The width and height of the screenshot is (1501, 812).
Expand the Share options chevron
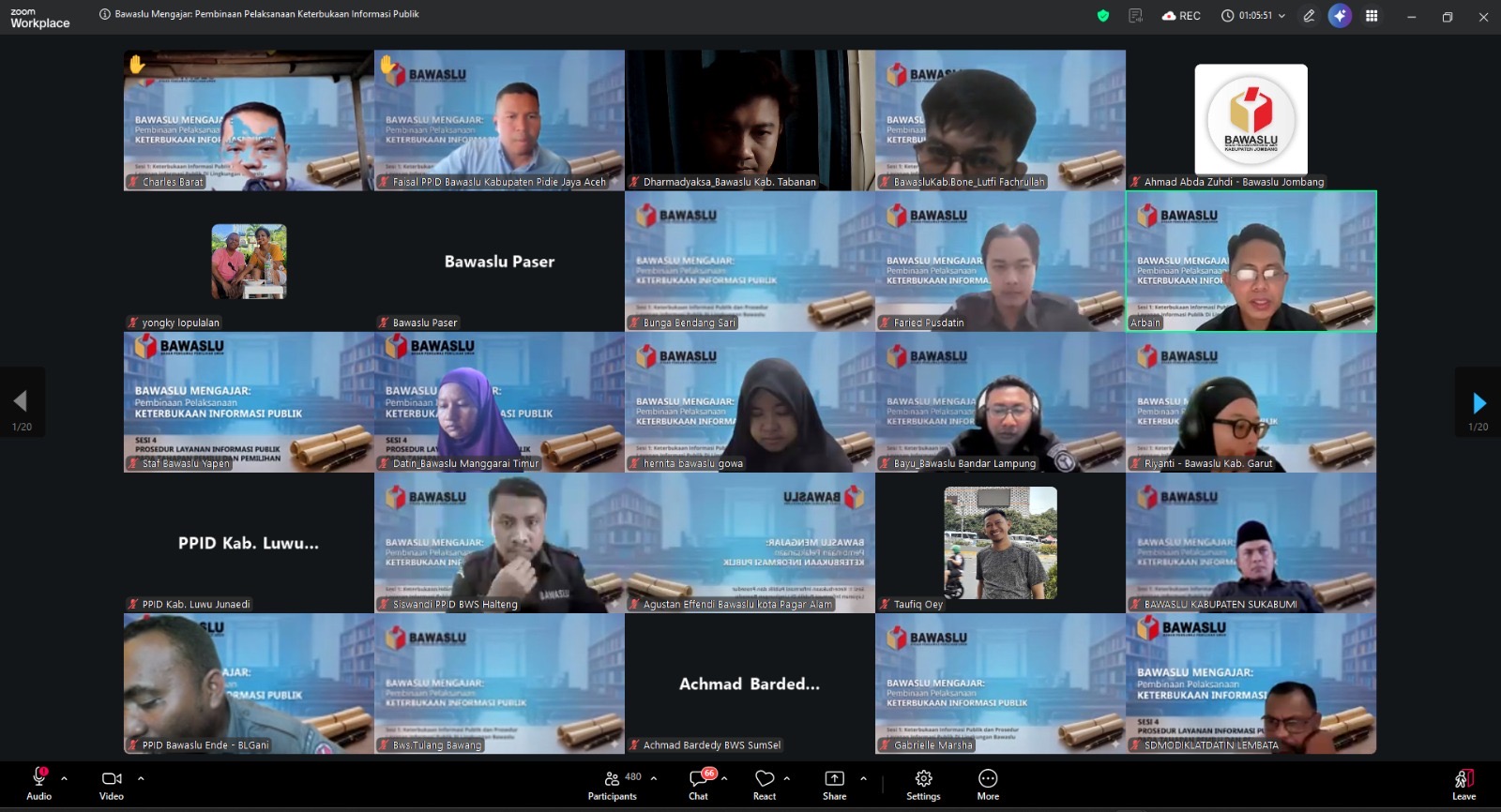(863, 778)
